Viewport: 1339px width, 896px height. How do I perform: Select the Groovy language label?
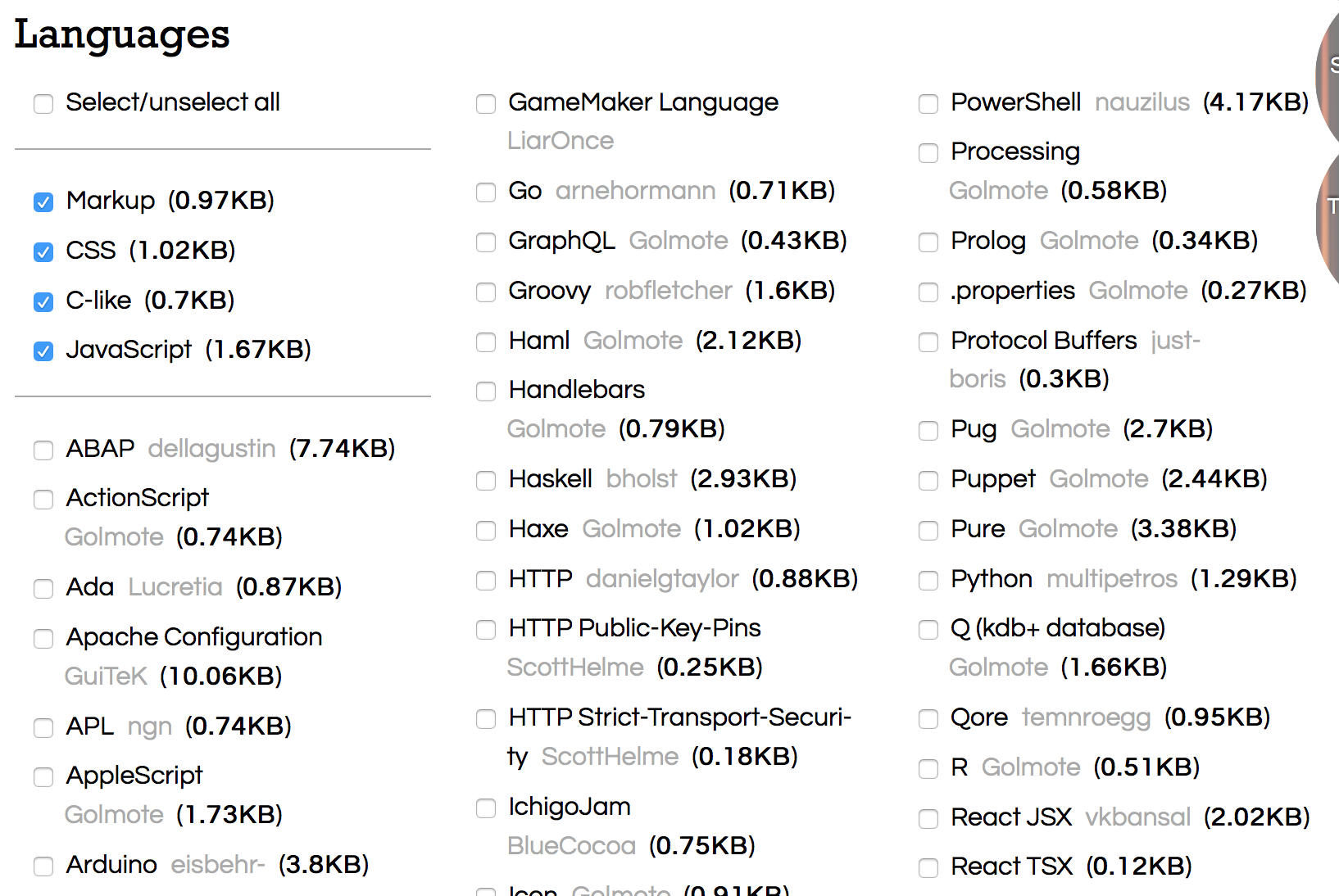coord(549,291)
